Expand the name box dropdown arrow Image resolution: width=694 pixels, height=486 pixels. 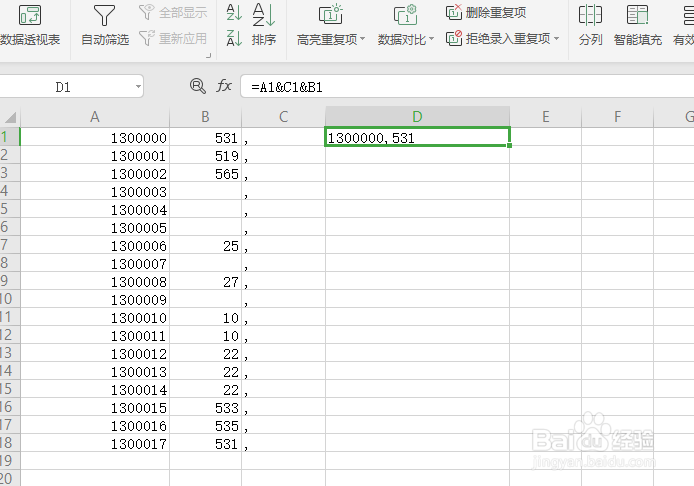138,87
